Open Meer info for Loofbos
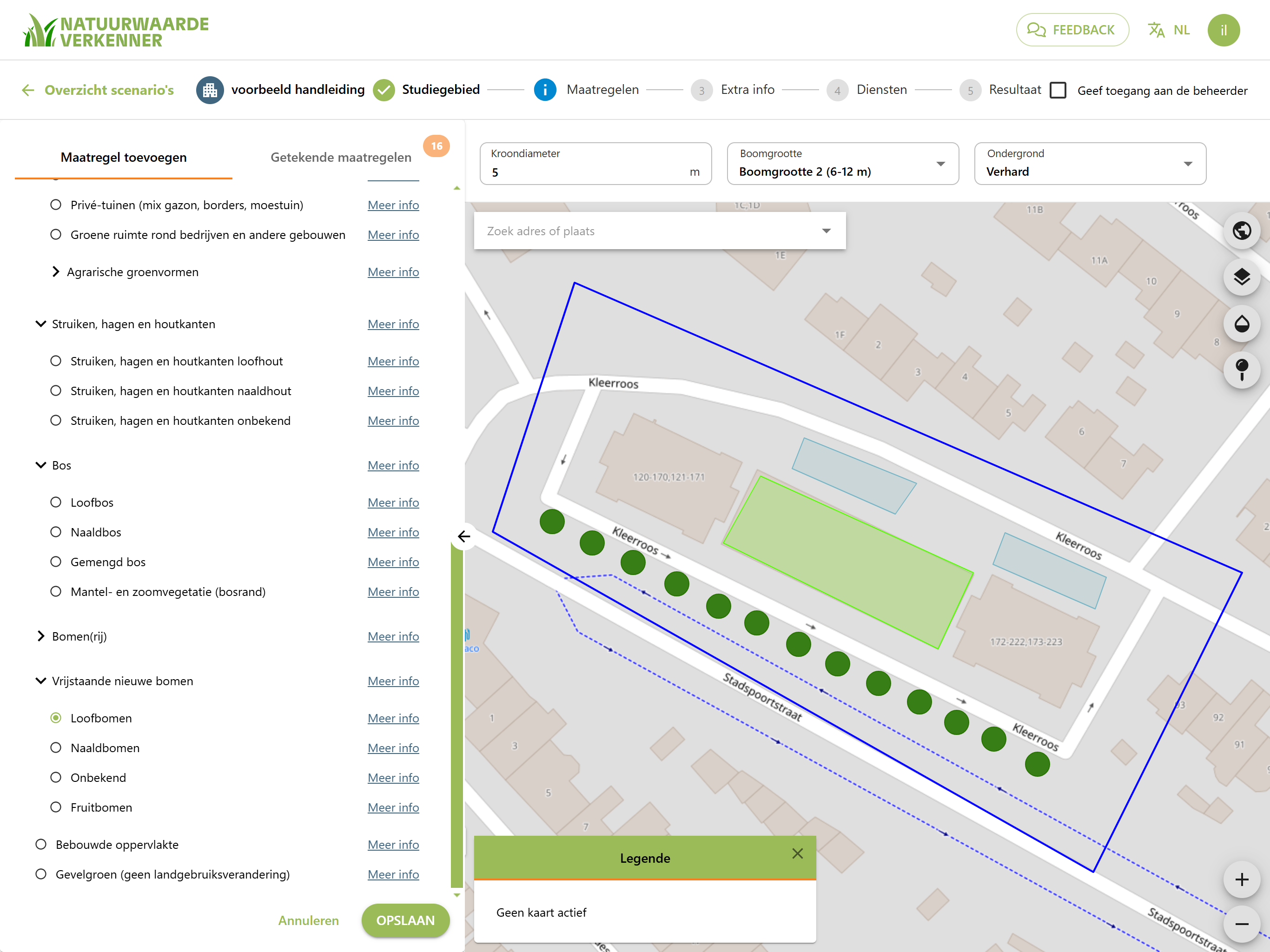This screenshot has height=952, width=1270. tap(393, 502)
